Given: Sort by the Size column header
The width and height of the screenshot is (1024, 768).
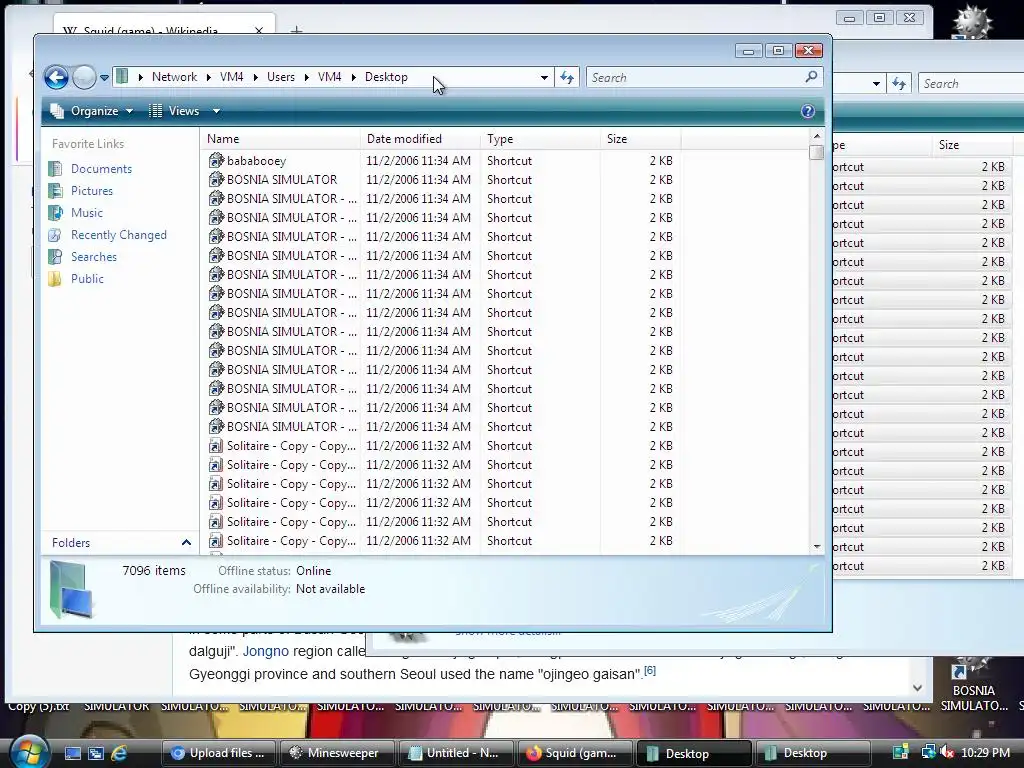Looking at the screenshot, I should point(640,139).
